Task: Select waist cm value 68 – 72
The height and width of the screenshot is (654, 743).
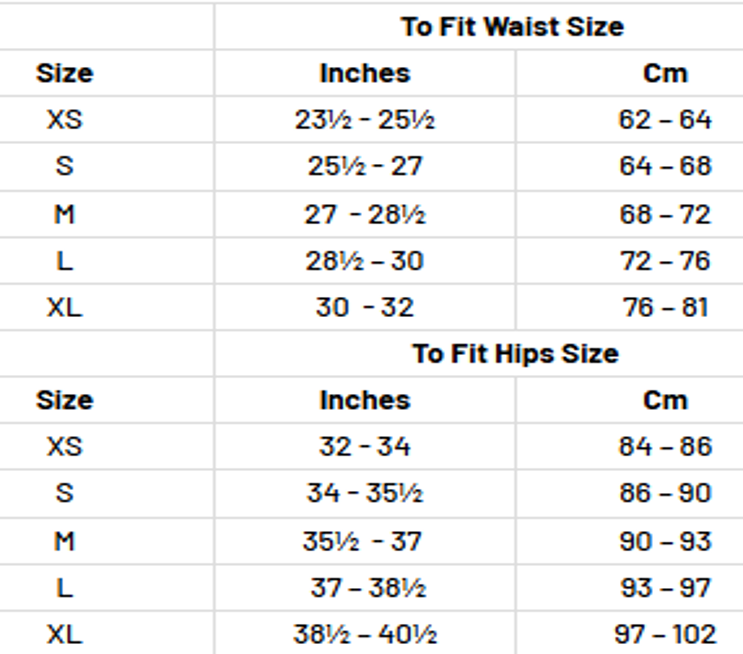Action: pyautogui.click(x=665, y=214)
